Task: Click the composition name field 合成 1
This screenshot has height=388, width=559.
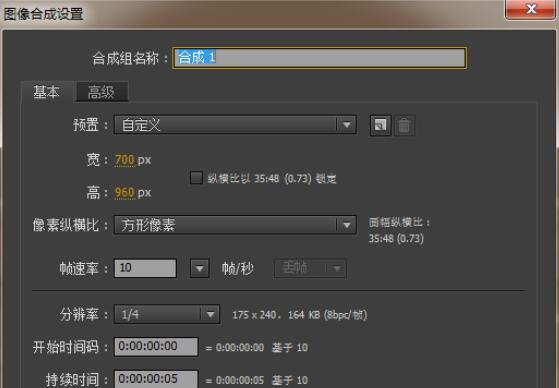Action: [319, 58]
